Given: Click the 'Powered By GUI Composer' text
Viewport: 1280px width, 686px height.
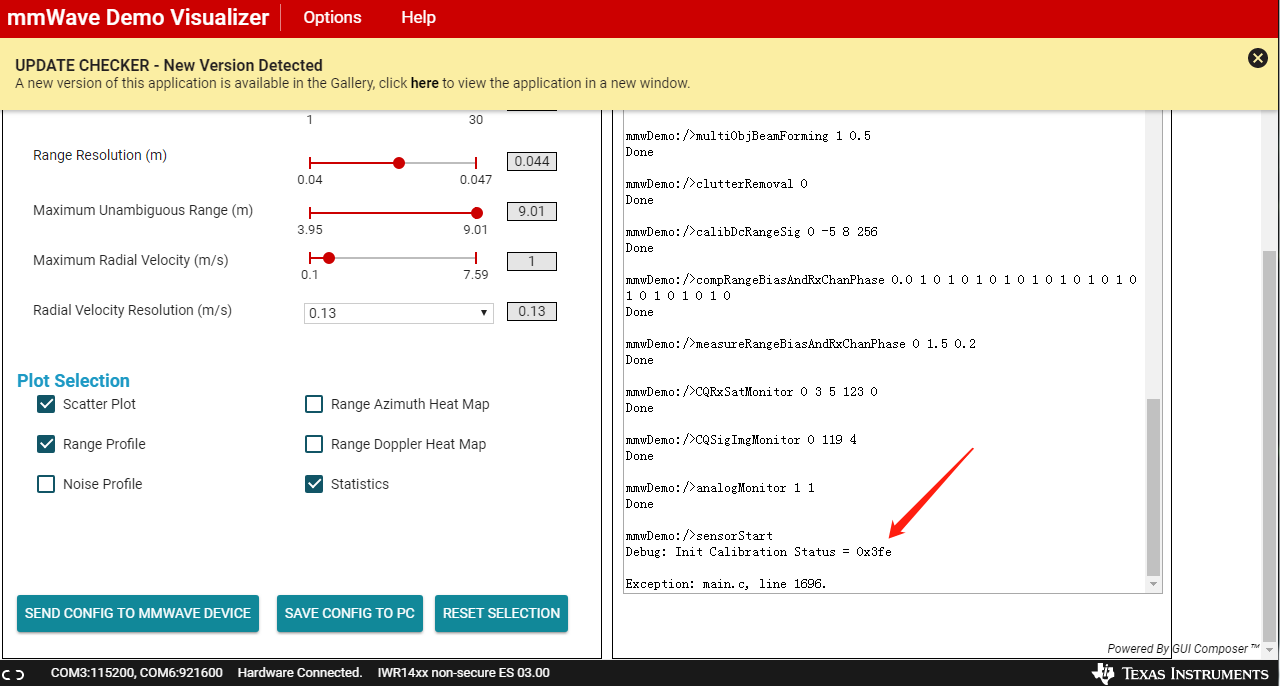Looking at the screenshot, I should coord(1183,649).
